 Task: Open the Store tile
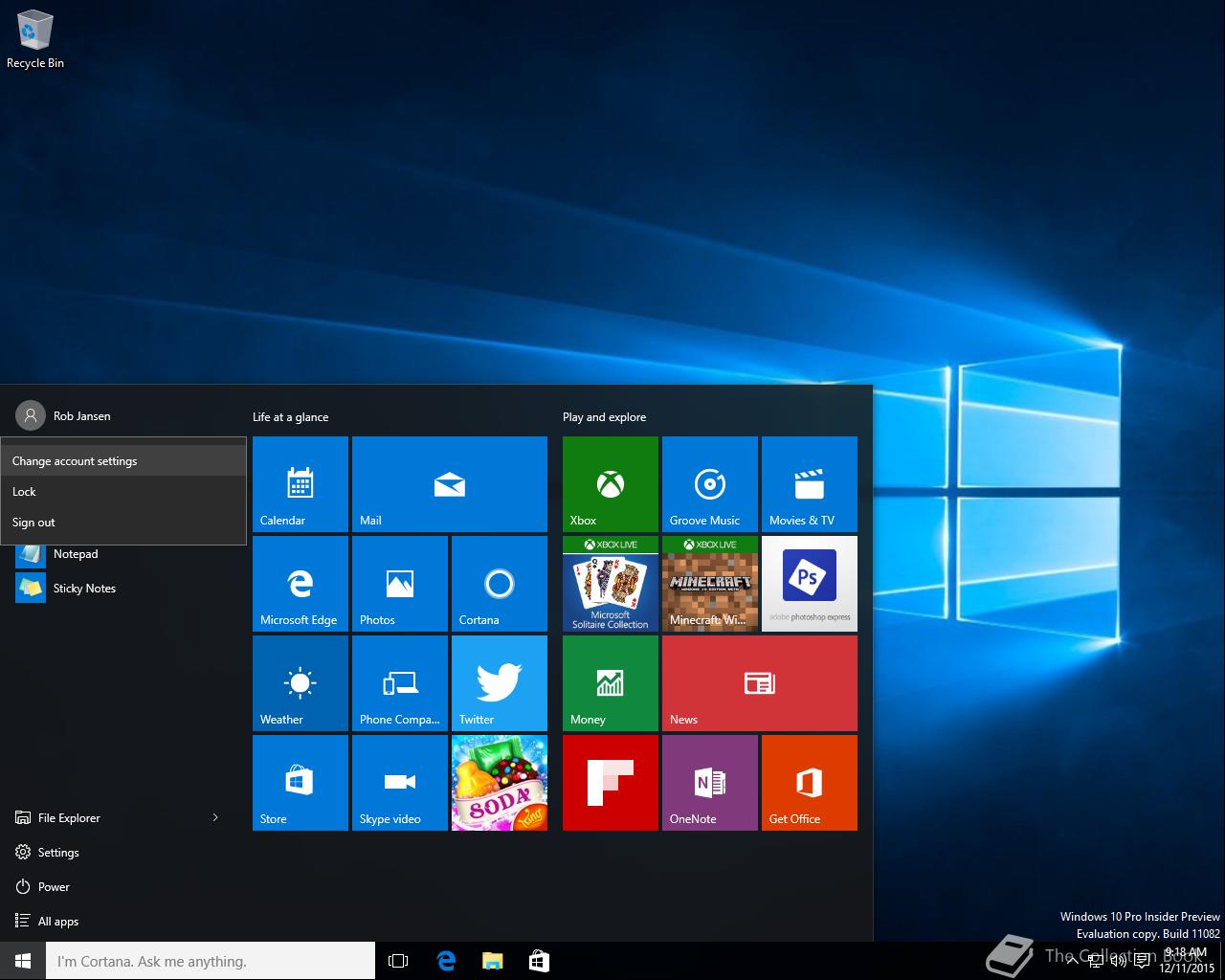301,783
